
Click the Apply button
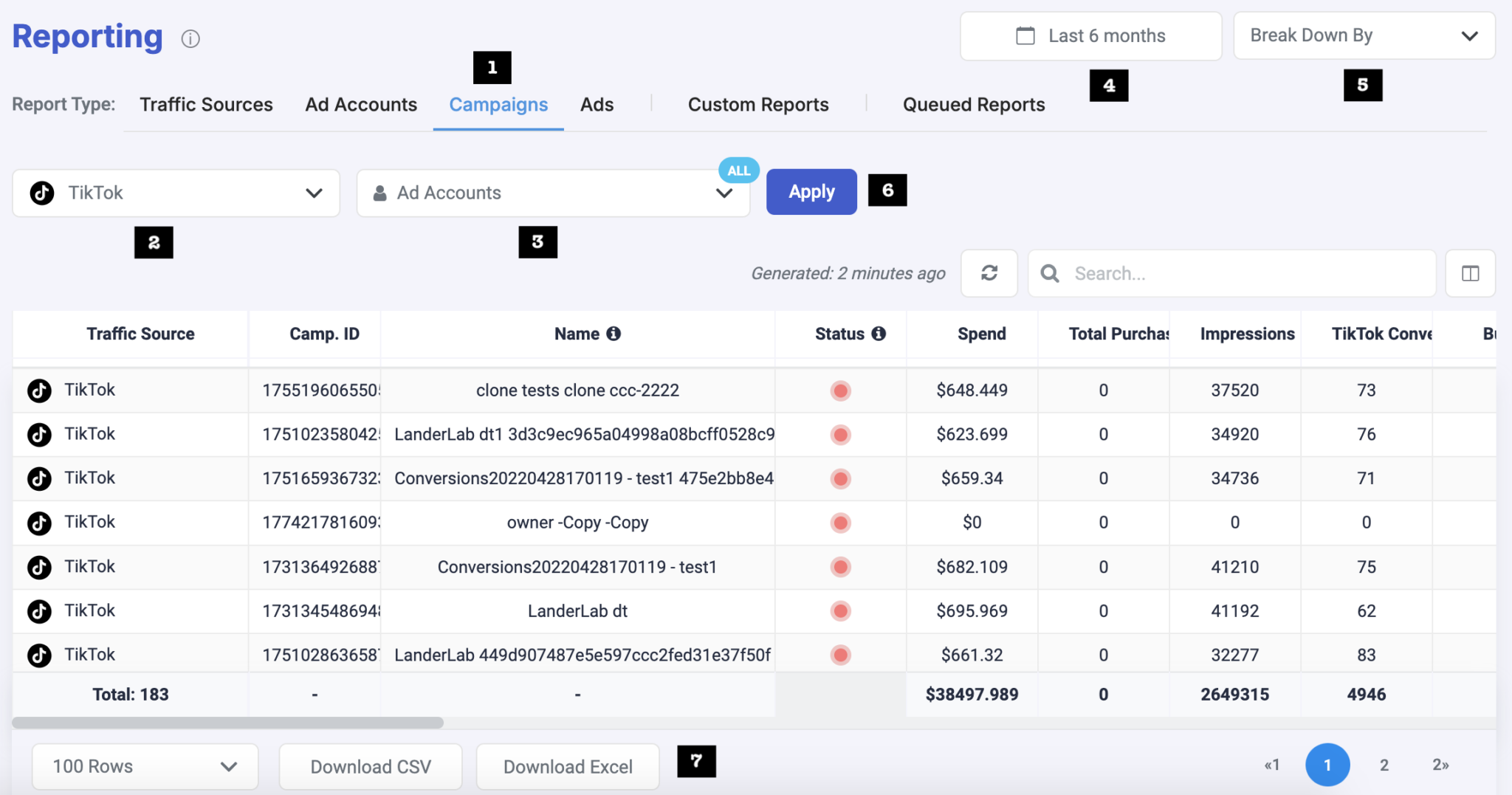pos(811,191)
